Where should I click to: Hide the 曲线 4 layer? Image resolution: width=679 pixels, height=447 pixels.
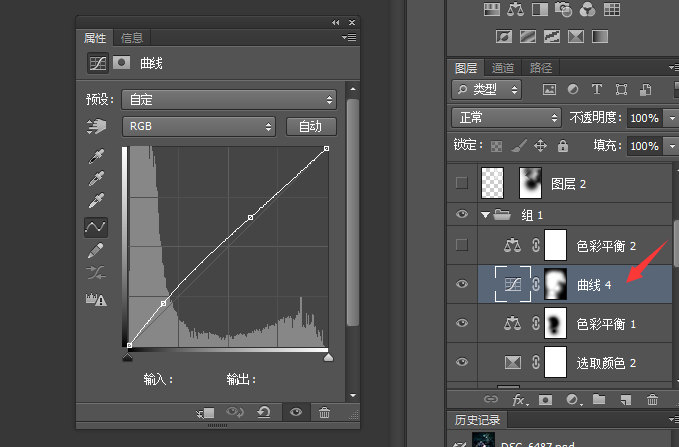click(462, 284)
